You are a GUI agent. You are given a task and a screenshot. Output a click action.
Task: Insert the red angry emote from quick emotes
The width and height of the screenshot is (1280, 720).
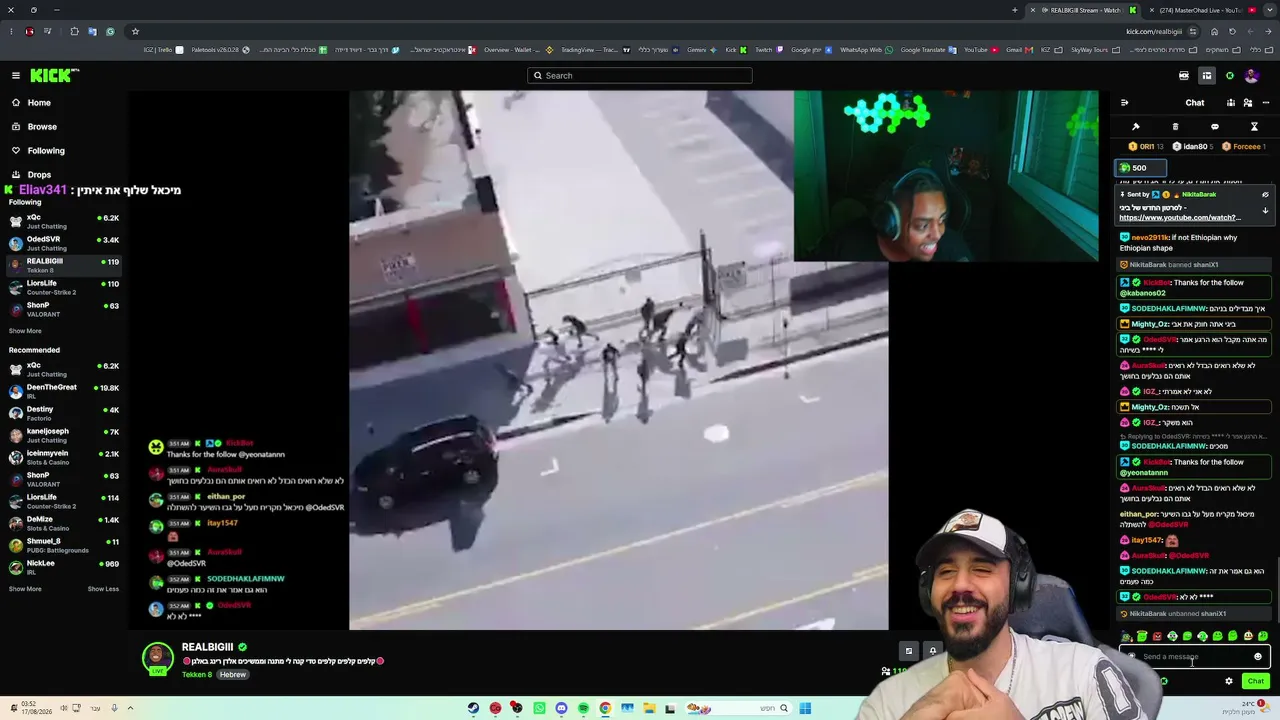coord(1157,636)
